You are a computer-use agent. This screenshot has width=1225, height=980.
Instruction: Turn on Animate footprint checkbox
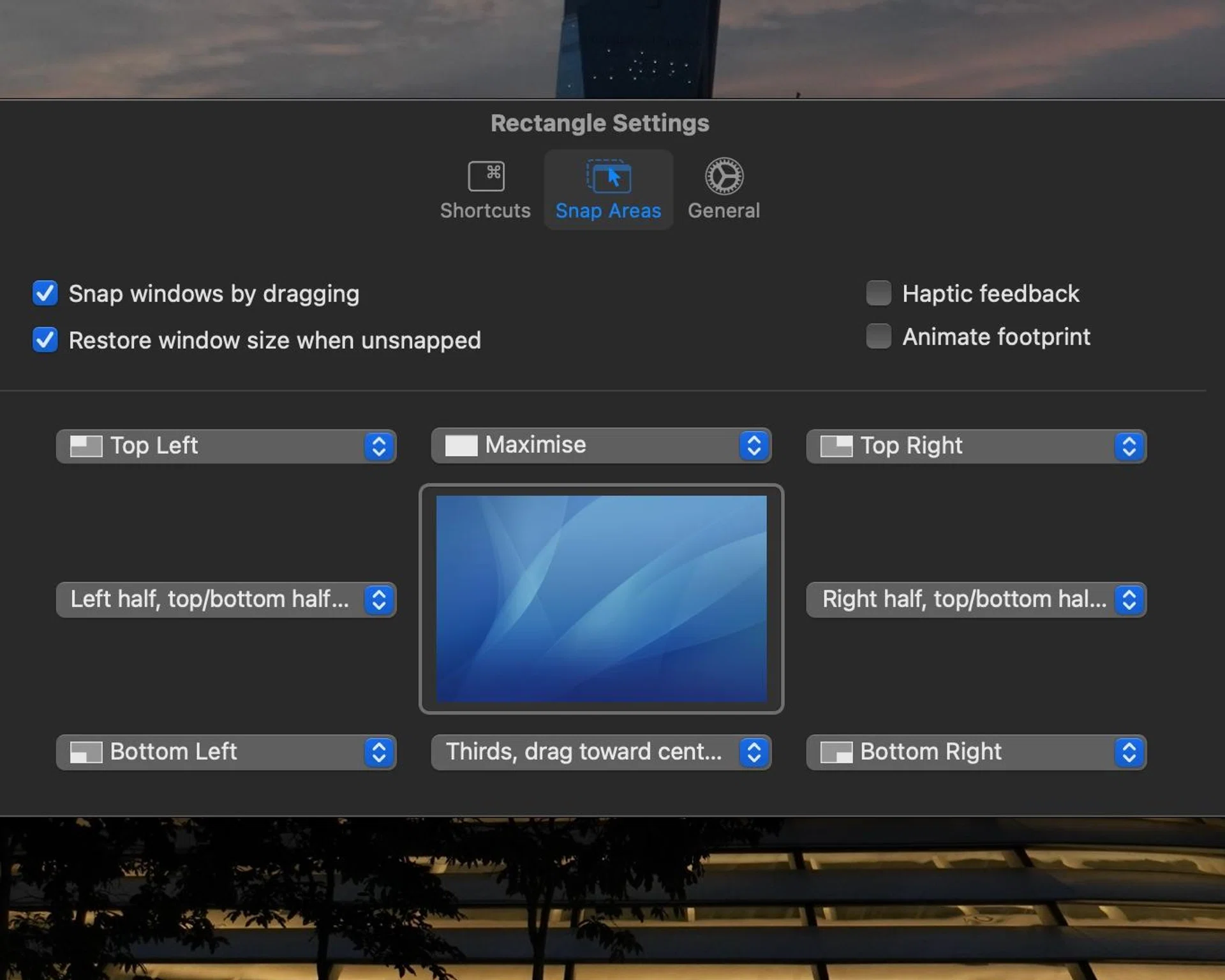pos(879,336)
